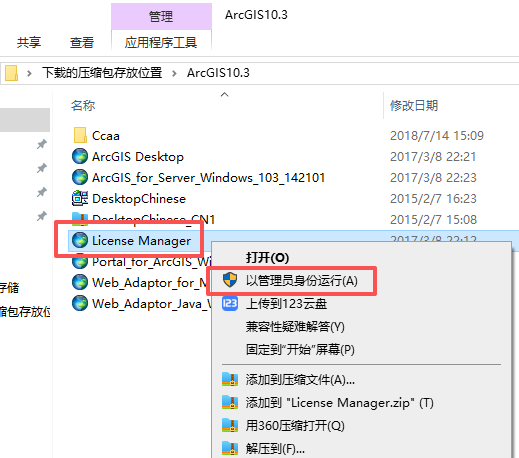Viewport: 519px width, 458px height.
Task: Click the icon beside 用360压缩打开(Q)
Action: coord(230,425)
